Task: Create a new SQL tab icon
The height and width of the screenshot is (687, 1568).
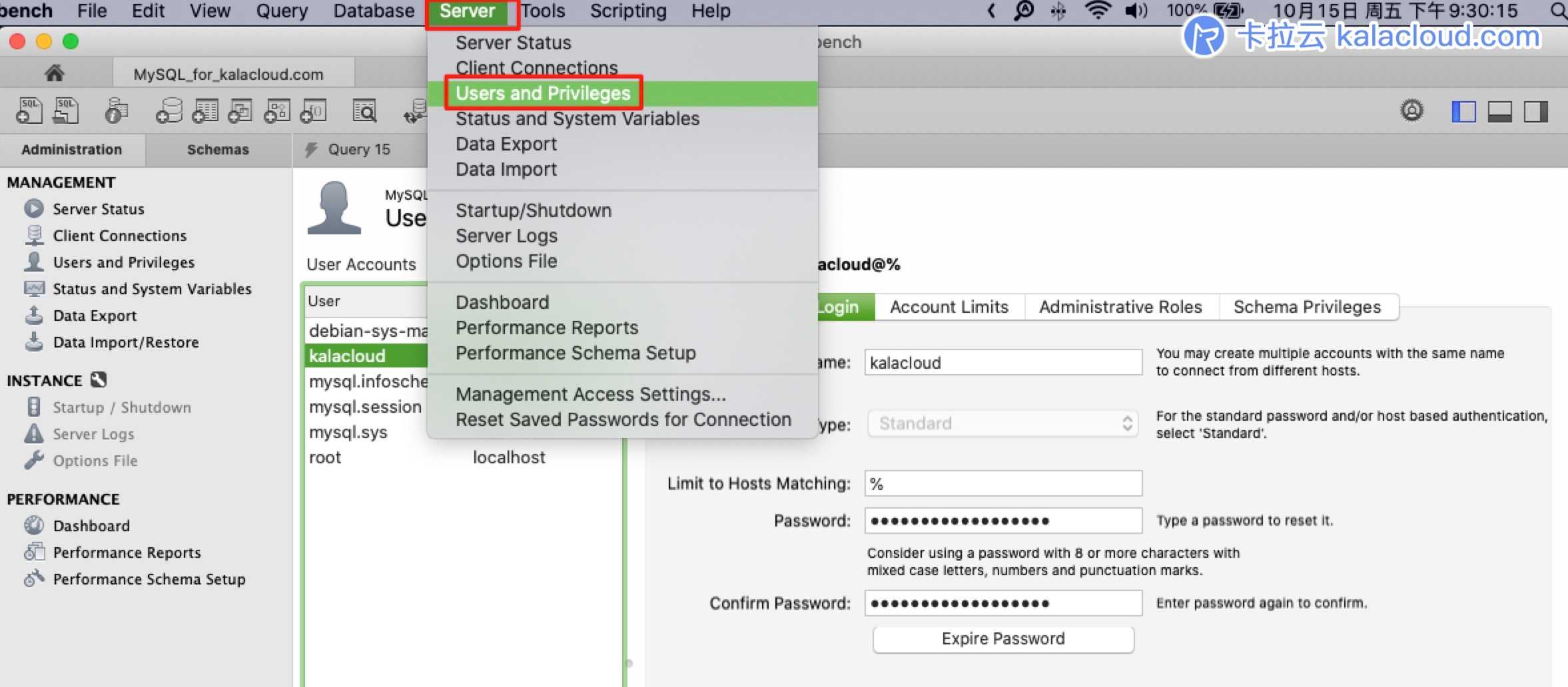Action: (x=29, y=111)
